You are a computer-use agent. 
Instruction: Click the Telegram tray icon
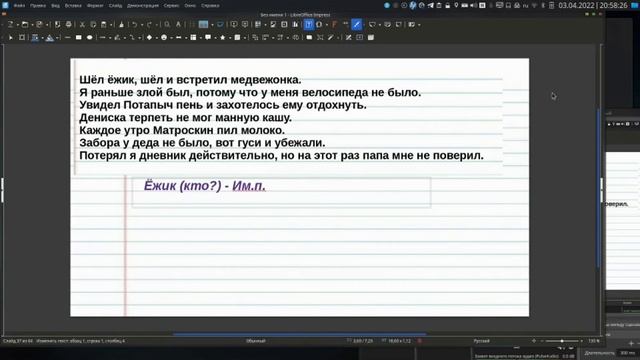click(x=431, y=5)
